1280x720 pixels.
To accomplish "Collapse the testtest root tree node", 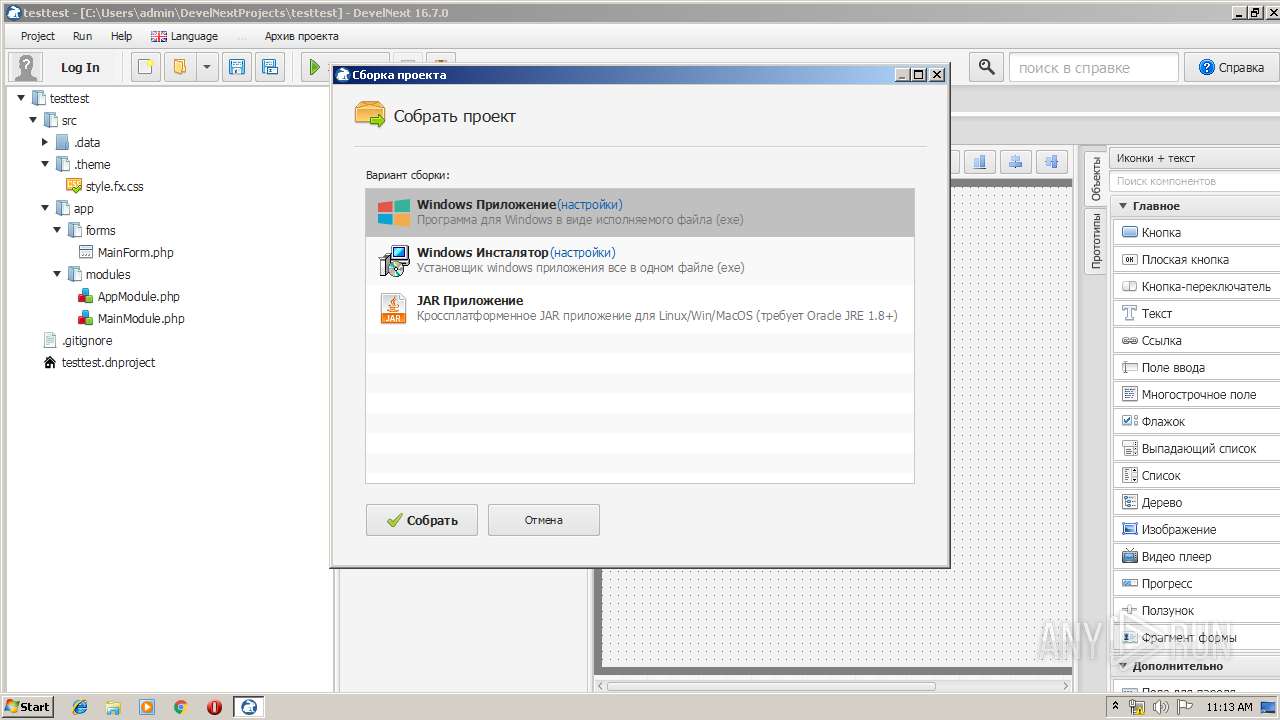I will coord(21,98).
